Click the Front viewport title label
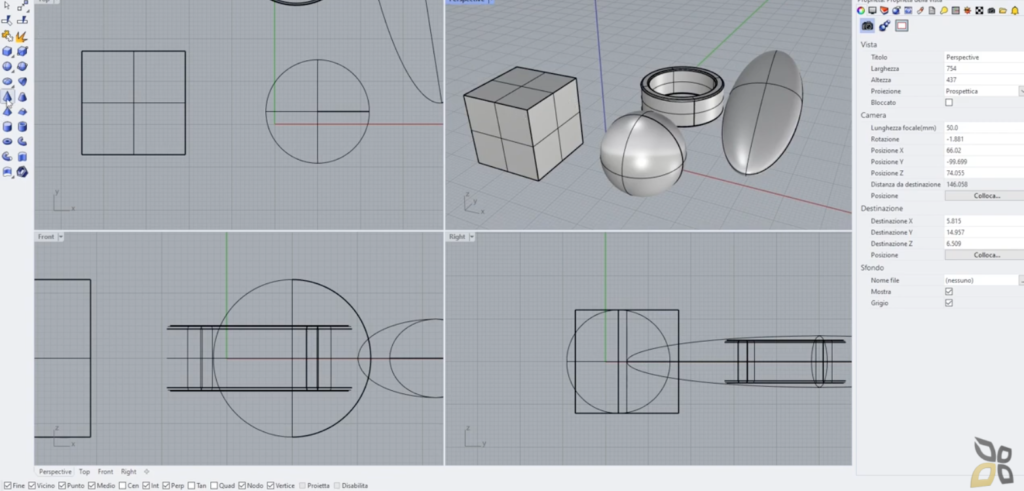 tap(46, 236)
